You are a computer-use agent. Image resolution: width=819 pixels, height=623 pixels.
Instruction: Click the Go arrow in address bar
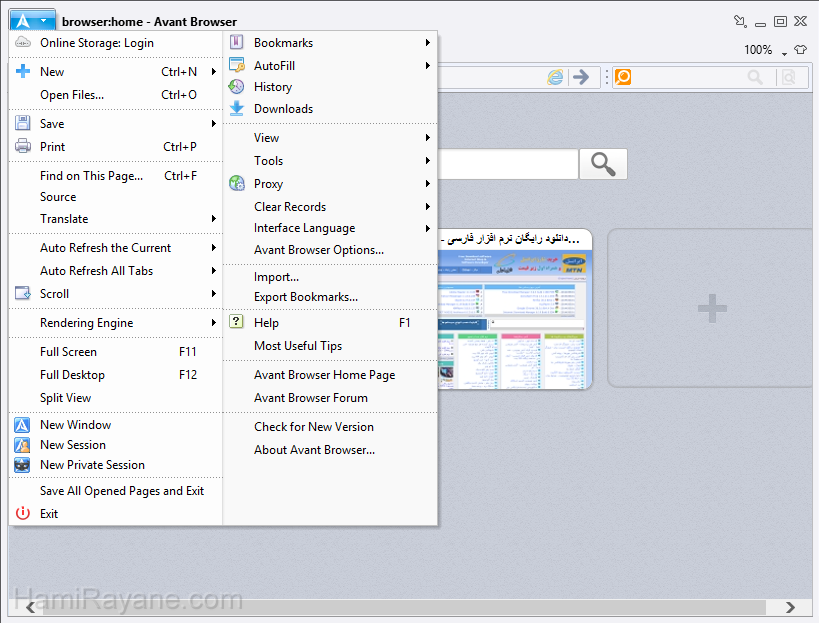point(581,77)
